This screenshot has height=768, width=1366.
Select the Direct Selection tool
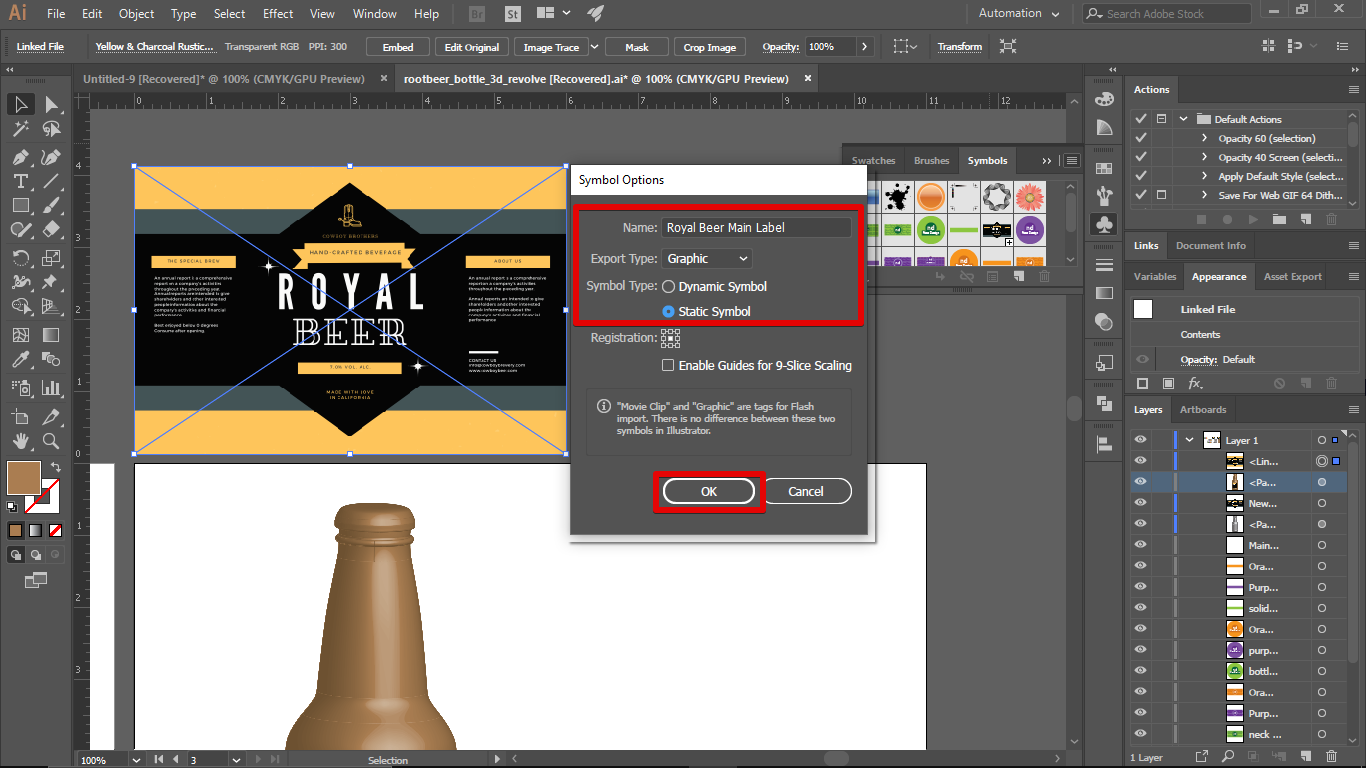51,104
